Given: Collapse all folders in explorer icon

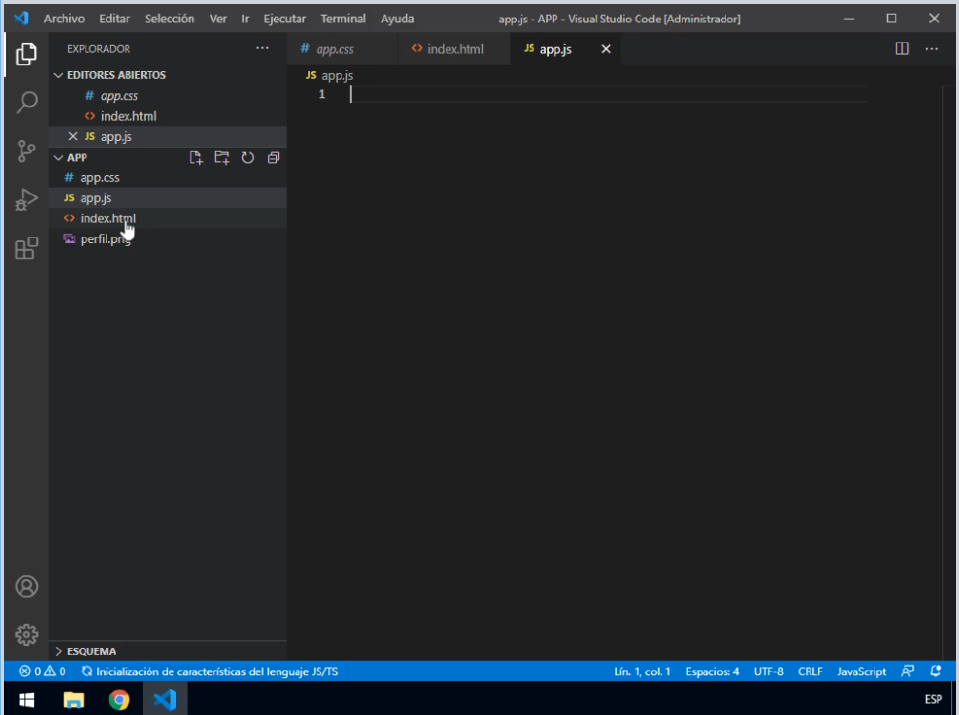Looking at the screenshot, I should (x=273, y=158).
